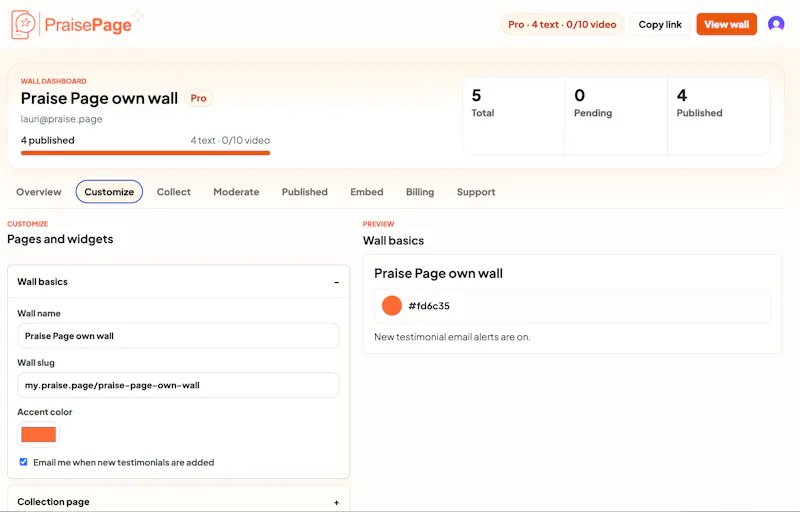Click the '4 text · 0/10 video' usage text under the wall title
Viewport: 800px width, 512px height.
[230, 140]
